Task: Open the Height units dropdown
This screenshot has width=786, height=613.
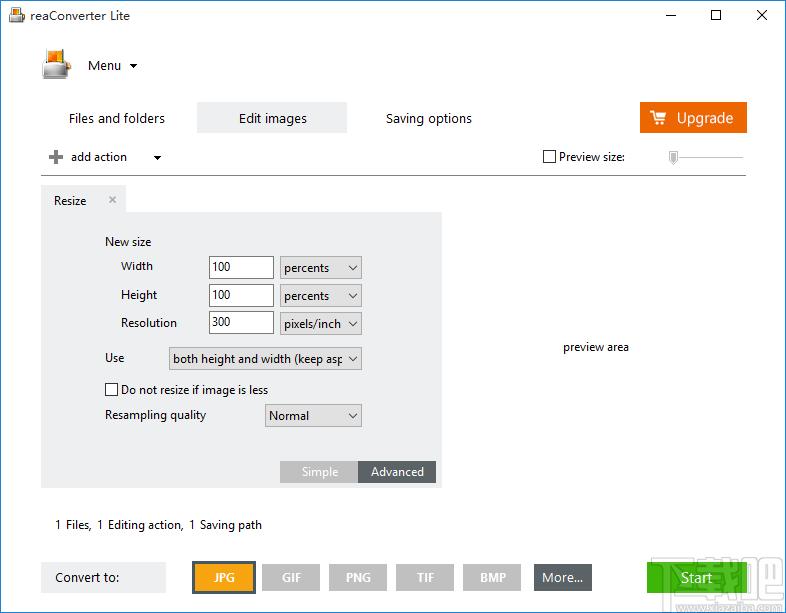Action: [x=320, y=296]
